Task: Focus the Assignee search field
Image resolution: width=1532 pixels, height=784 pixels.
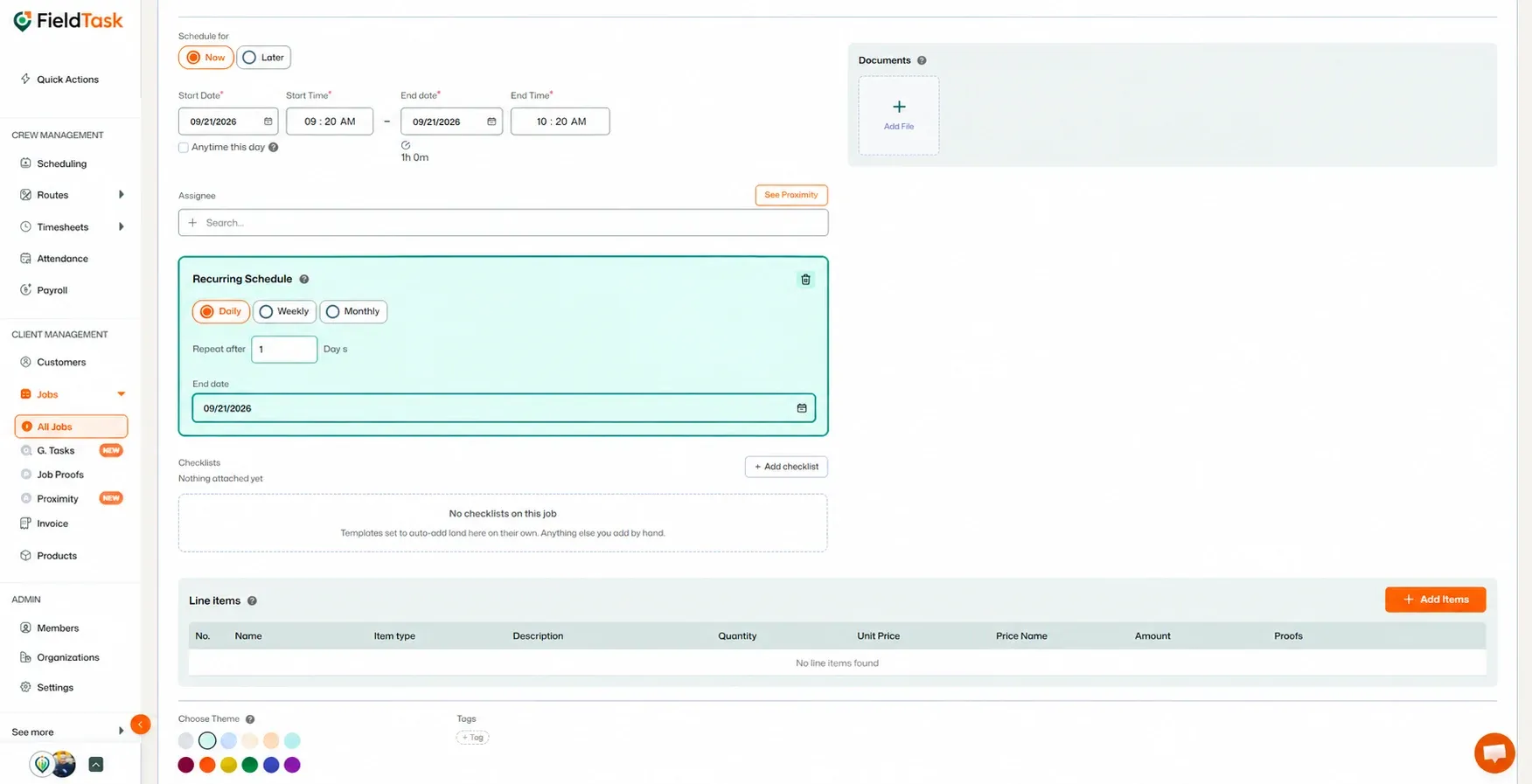Action: (x=503, y=223)
